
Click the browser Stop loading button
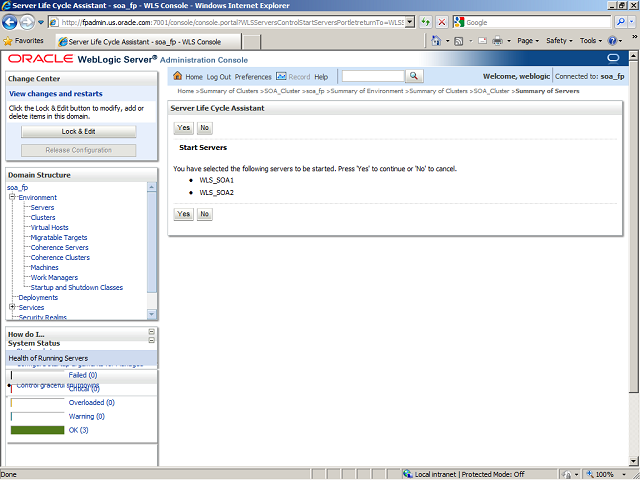[x=442, y=21]
